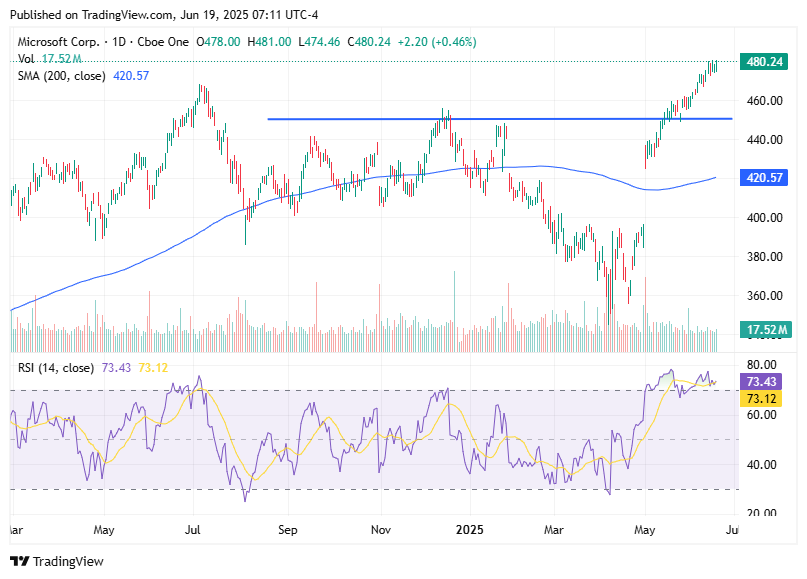Click the 400.00 price axis tick

(x=764, y=218)
